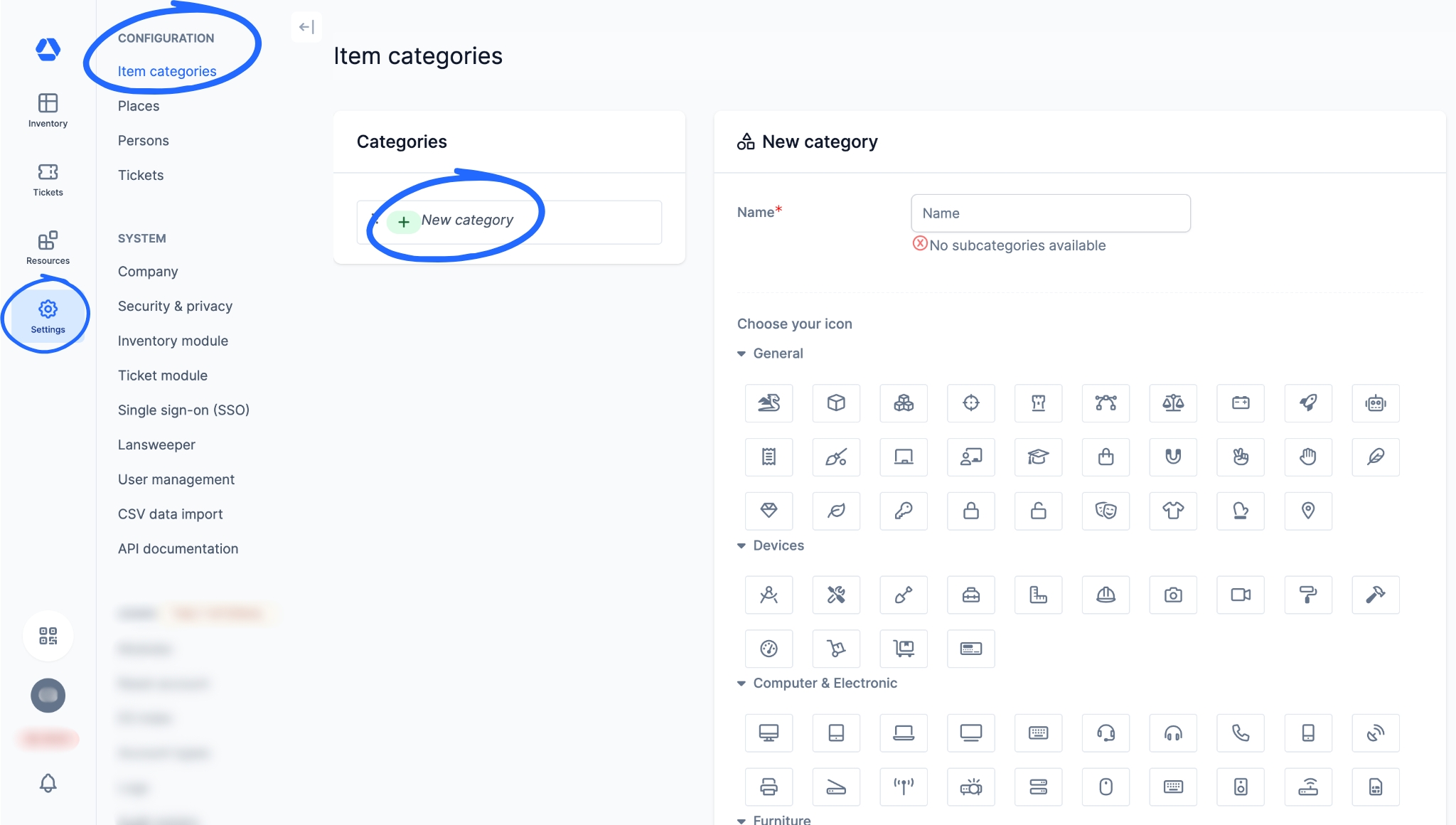Viewport: 1456px width, 825px height.
Task: Open the Inventory section in sidebar
Action: point(48,111)
